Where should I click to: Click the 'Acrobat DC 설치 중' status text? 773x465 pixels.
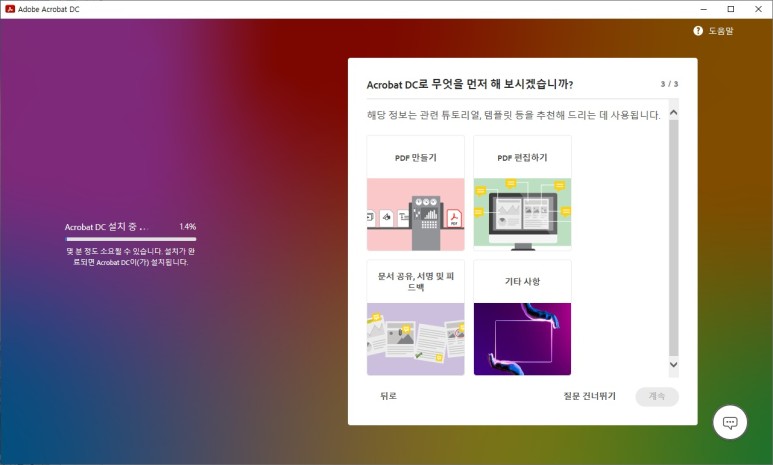pyautogui.click(x=106, y=227)
